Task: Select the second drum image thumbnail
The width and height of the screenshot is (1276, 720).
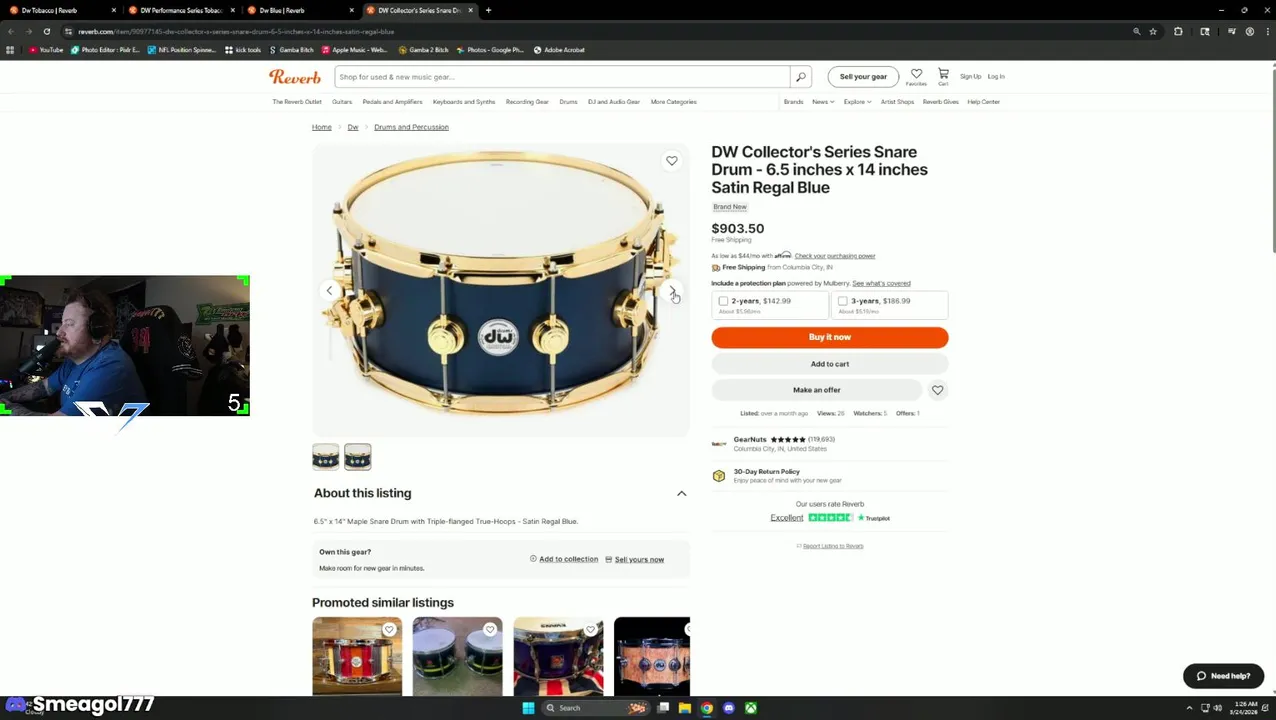Action: tap(357, 457)
